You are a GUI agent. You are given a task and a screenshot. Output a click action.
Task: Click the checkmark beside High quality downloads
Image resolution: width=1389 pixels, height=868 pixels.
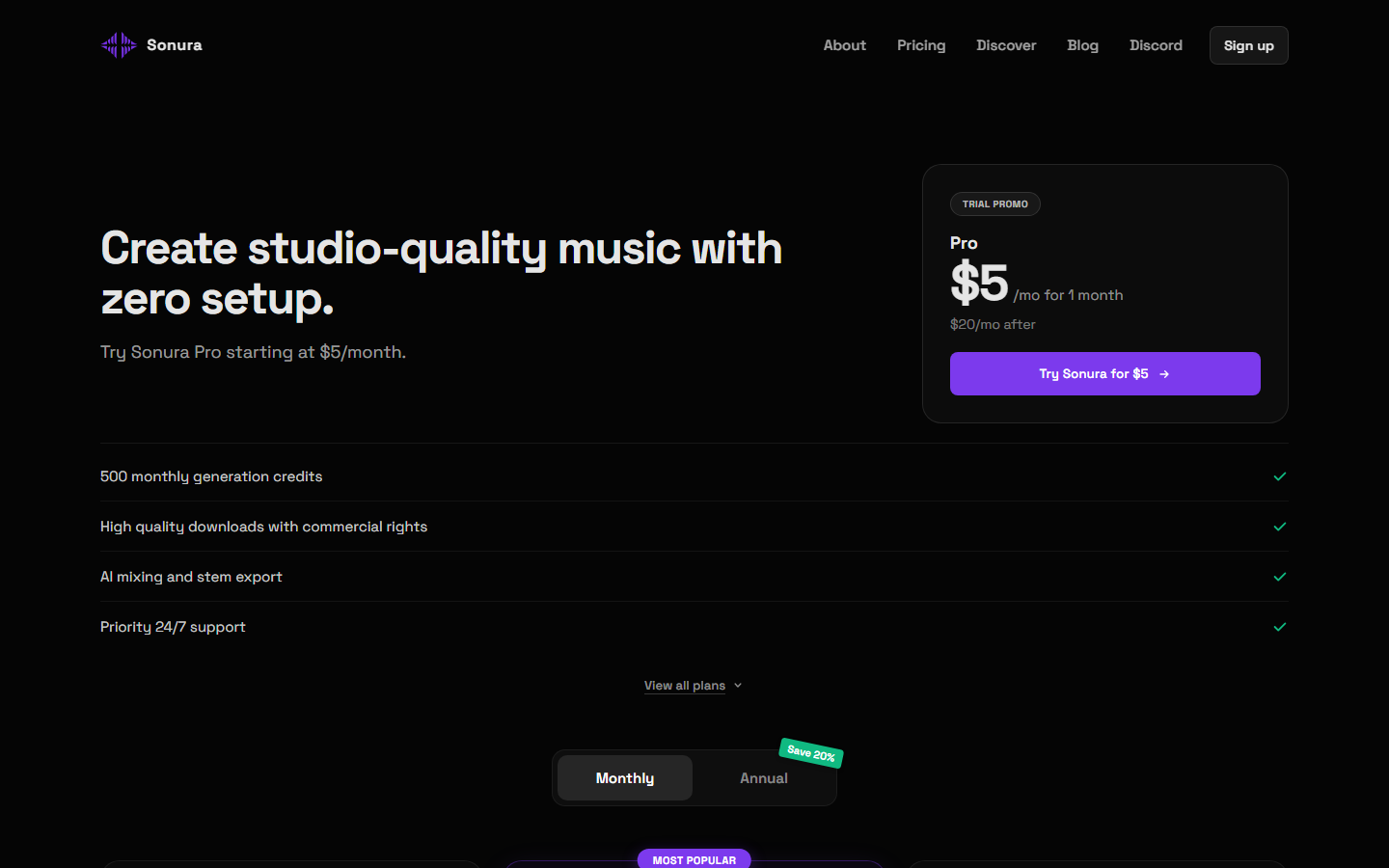(1280, 527)
